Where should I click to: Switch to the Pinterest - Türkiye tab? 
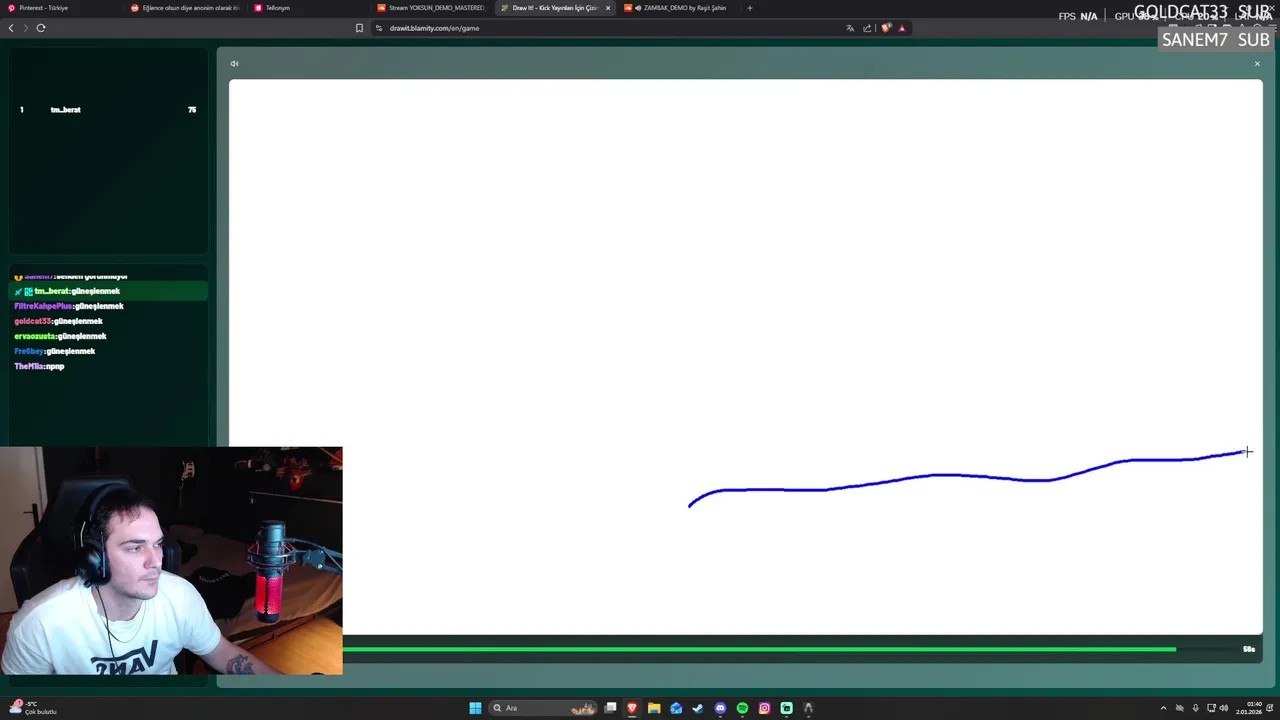tap(63, 8)
